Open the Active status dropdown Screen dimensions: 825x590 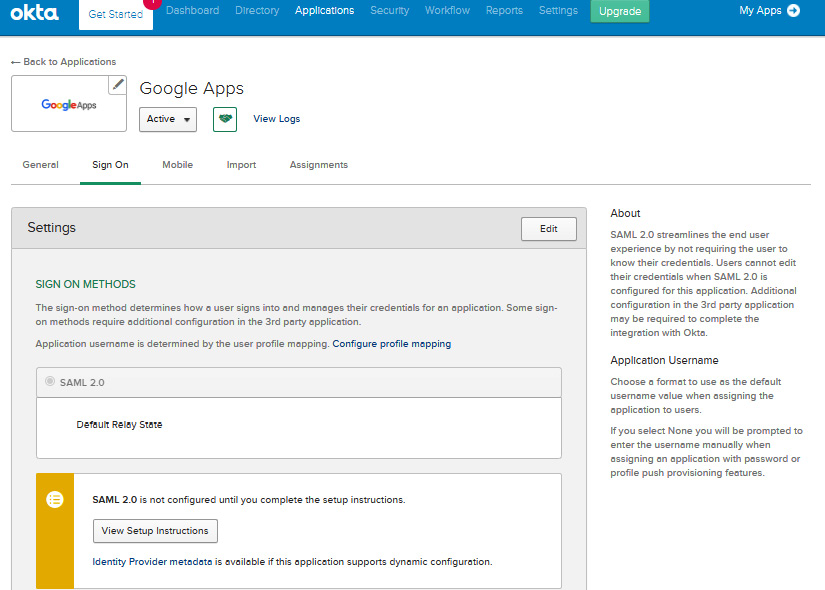[x=168, y=119]
